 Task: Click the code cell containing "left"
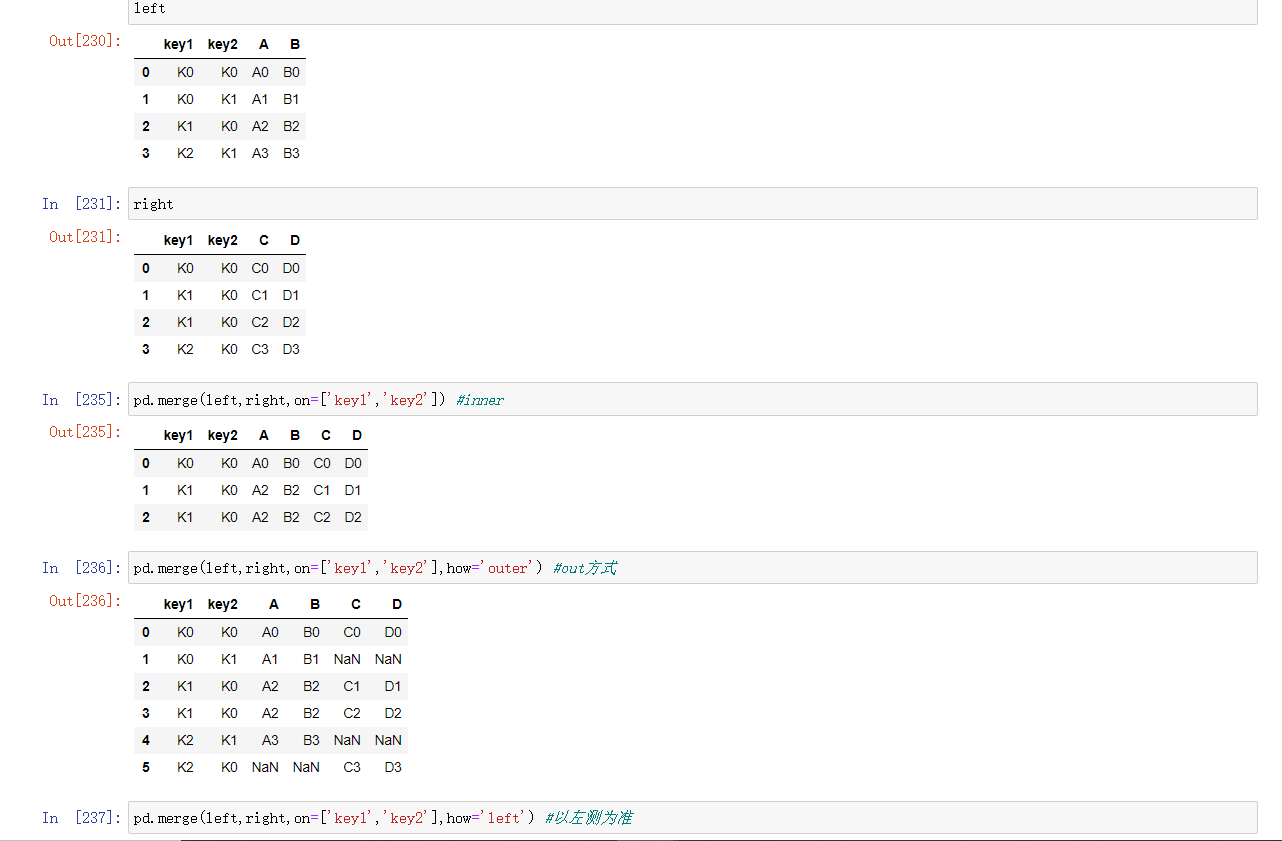[x=693, y=10]
